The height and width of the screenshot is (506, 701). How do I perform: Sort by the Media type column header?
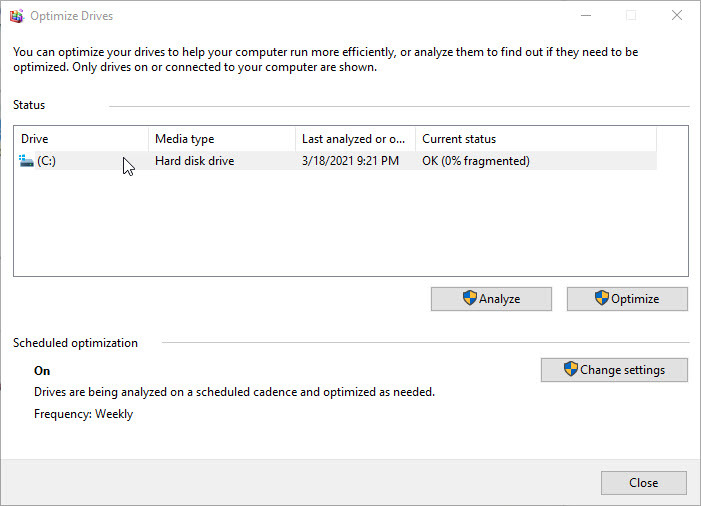pyautogui.click(x=220, y=139)
